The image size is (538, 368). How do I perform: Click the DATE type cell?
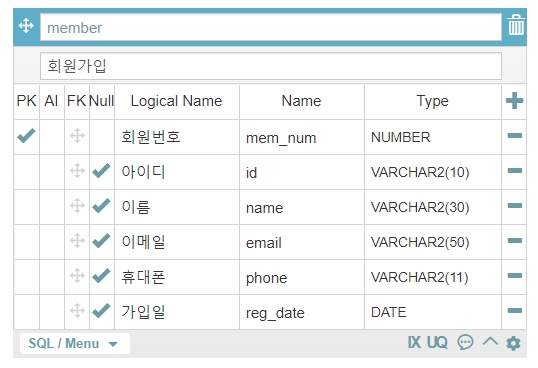(x=433, y=312)
